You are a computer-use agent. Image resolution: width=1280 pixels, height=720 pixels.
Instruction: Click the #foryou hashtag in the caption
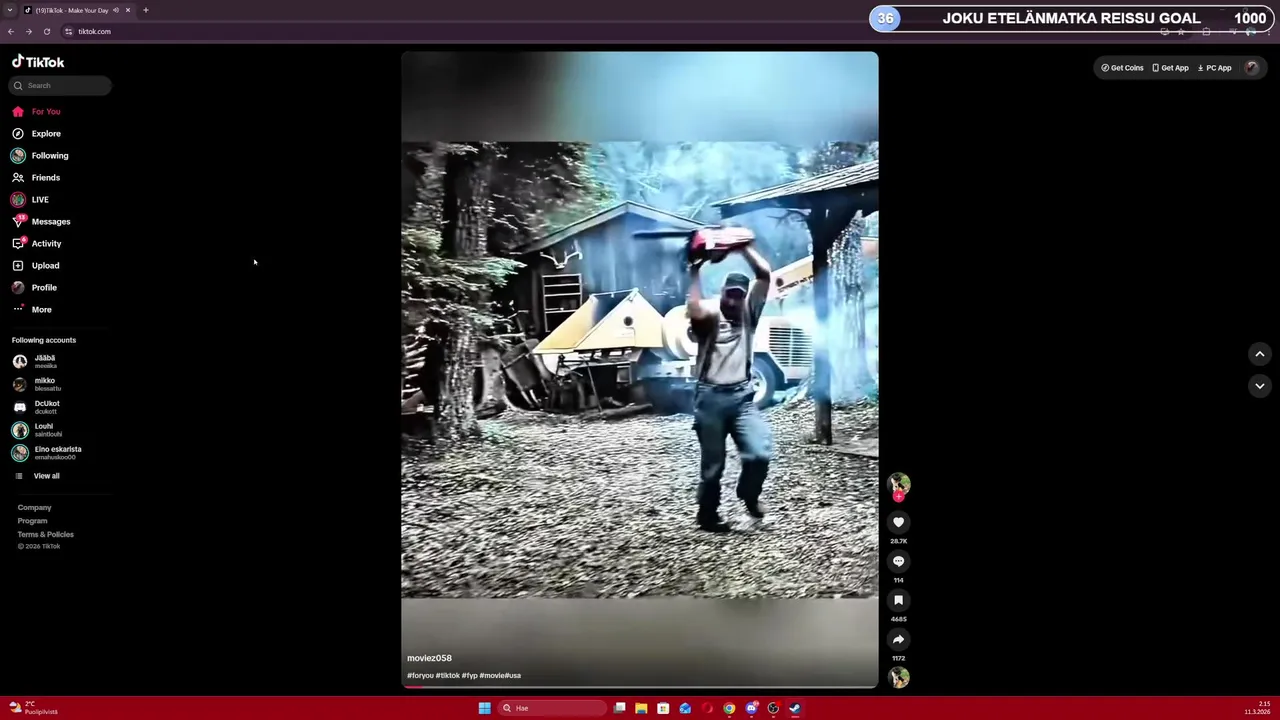(x=420, y=675)
